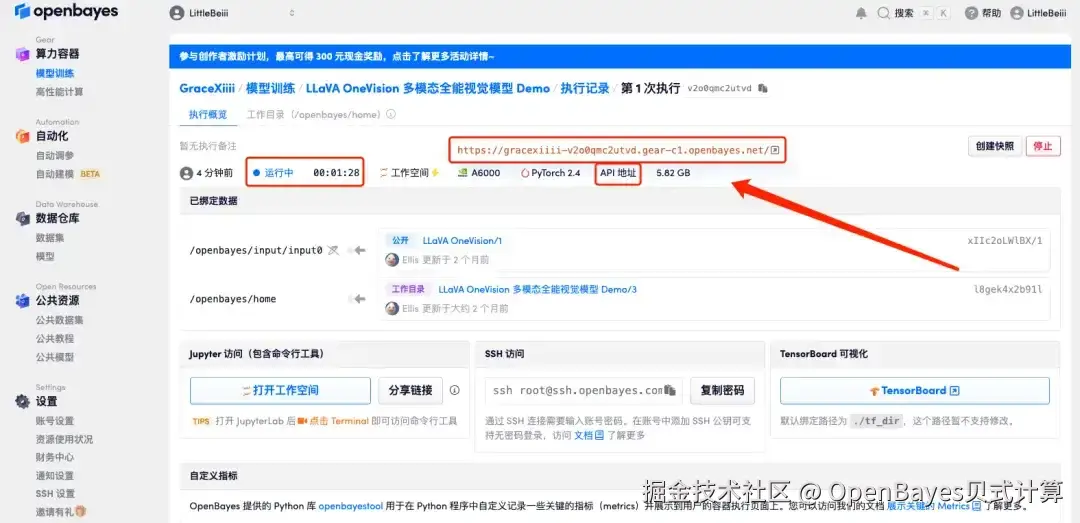Click the blue 创作者激励计划 banner
The width and height of the screenshot is (1080, 523).
click(618, 57)
